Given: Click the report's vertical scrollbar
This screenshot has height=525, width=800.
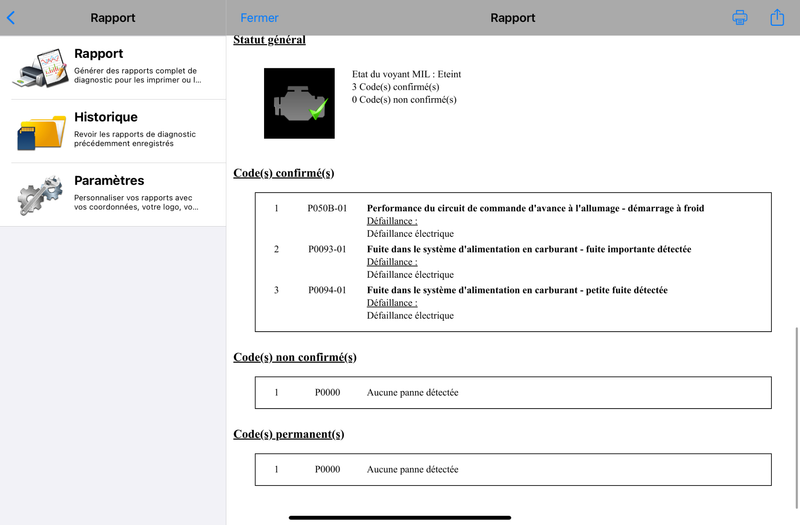Looking at the screenshot, I should pyautogui.click(x=796, y=417).
